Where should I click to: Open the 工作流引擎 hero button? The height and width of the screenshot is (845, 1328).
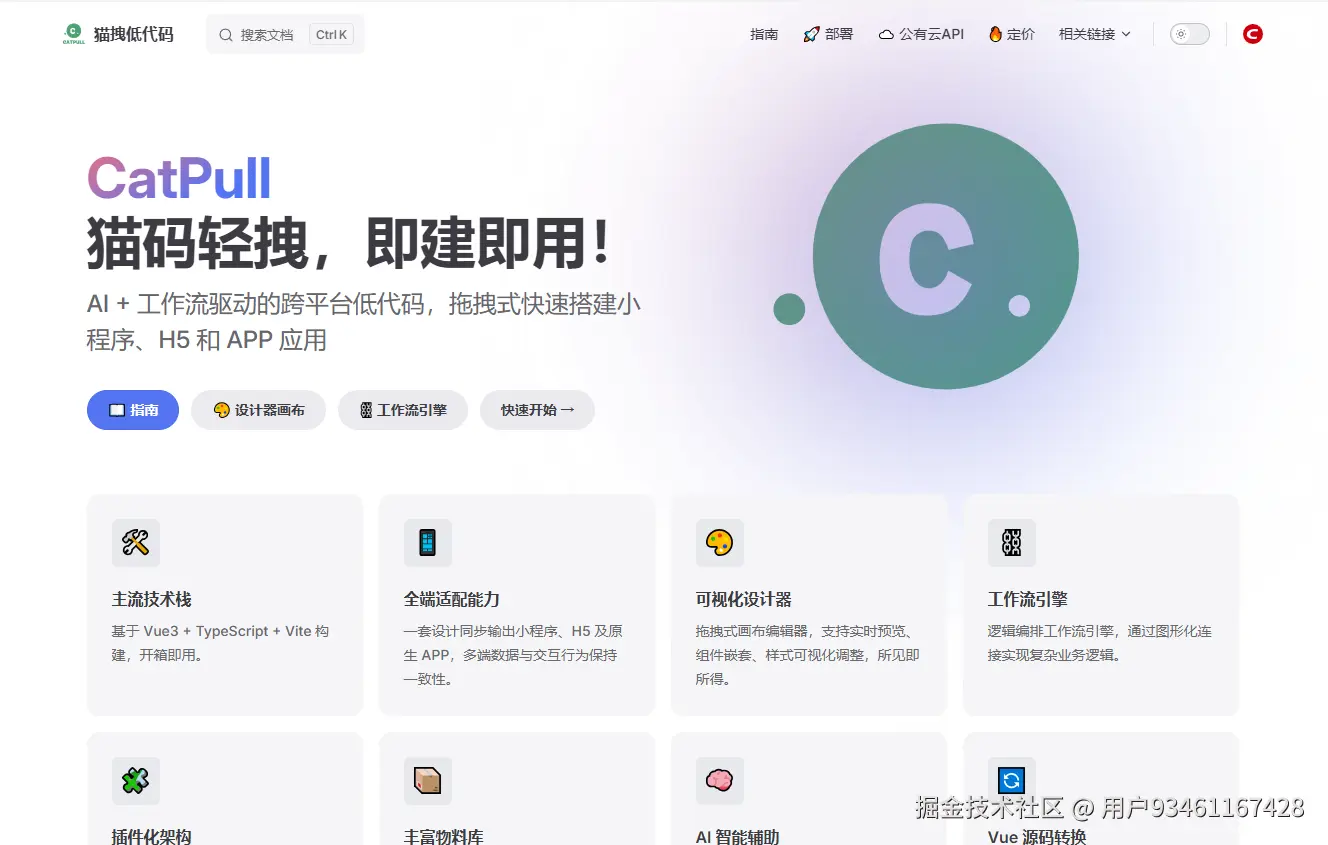(x=403, y=410)
